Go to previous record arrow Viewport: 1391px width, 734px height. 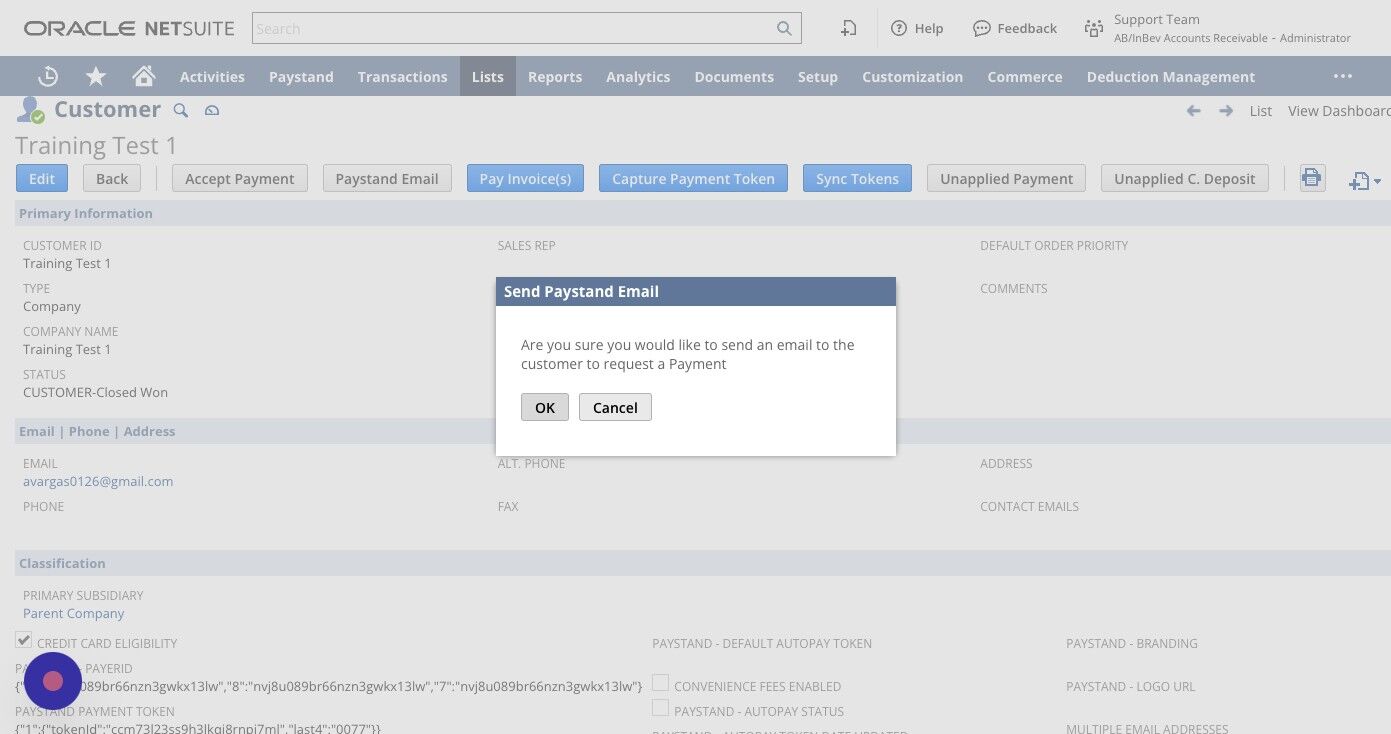click(1193, 111)
